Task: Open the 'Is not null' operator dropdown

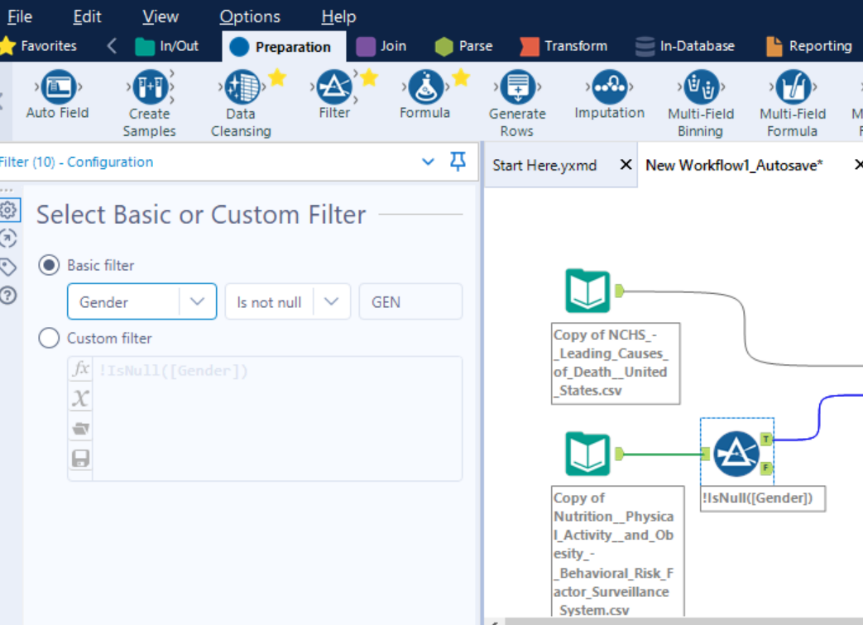Action: point(331,301)
